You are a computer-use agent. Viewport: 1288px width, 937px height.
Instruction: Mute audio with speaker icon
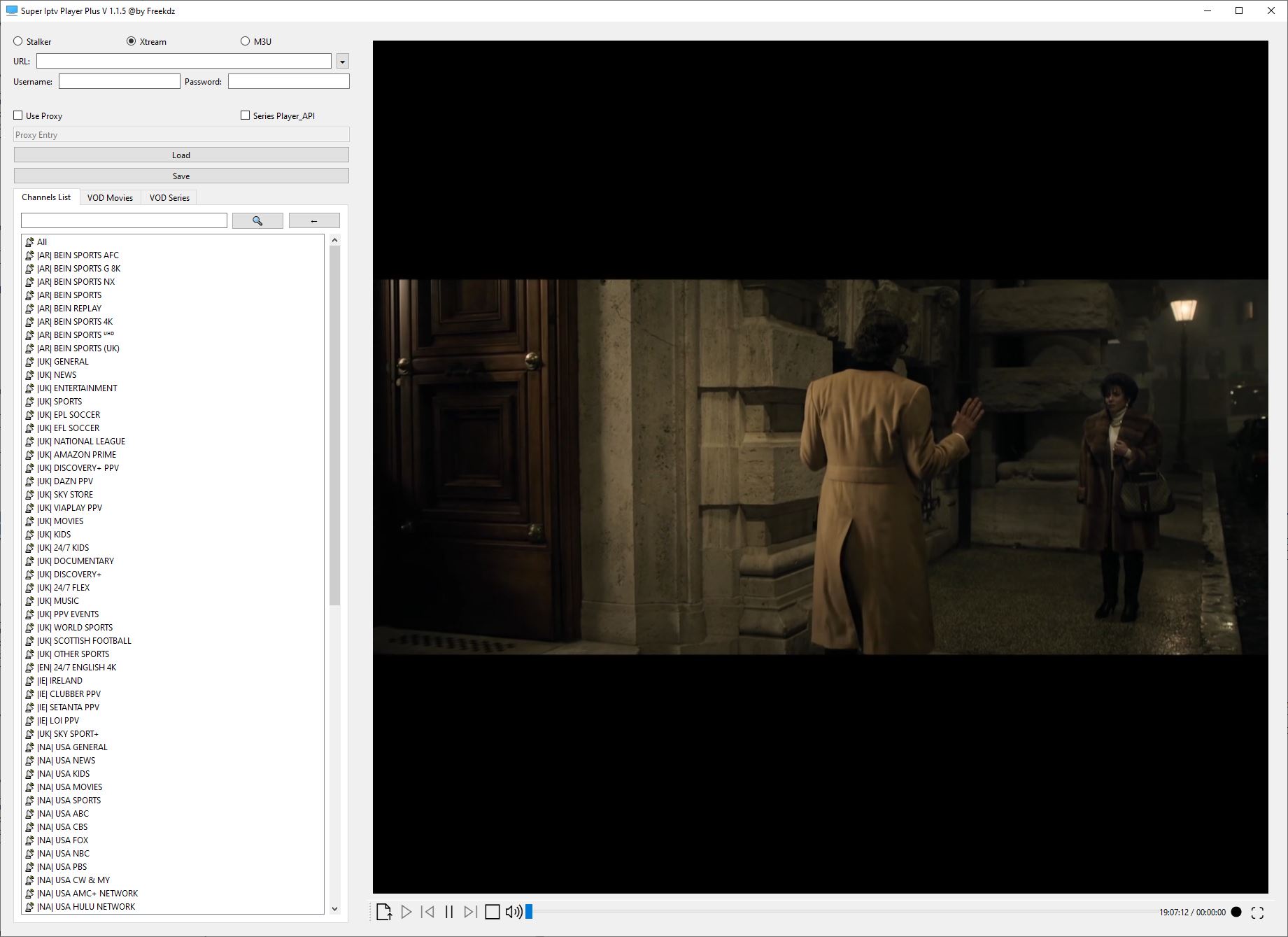coord(514,912)
